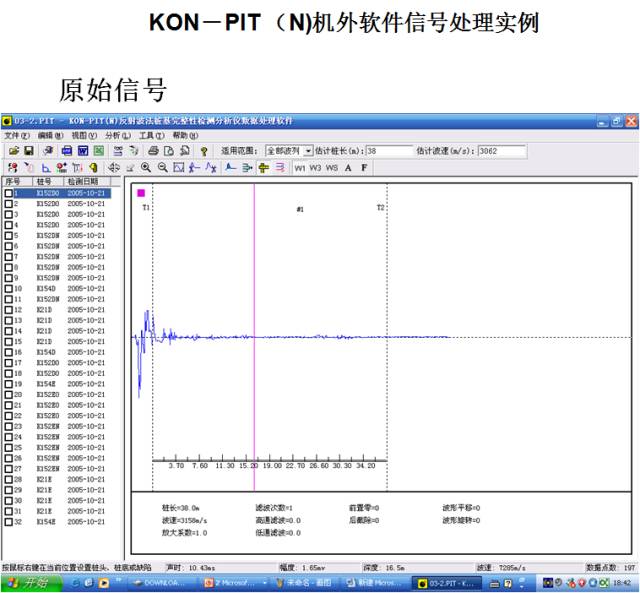Click the zoom out magnifier icon
The height and width of the screenshot is (593, 640).
pos(162,168)
